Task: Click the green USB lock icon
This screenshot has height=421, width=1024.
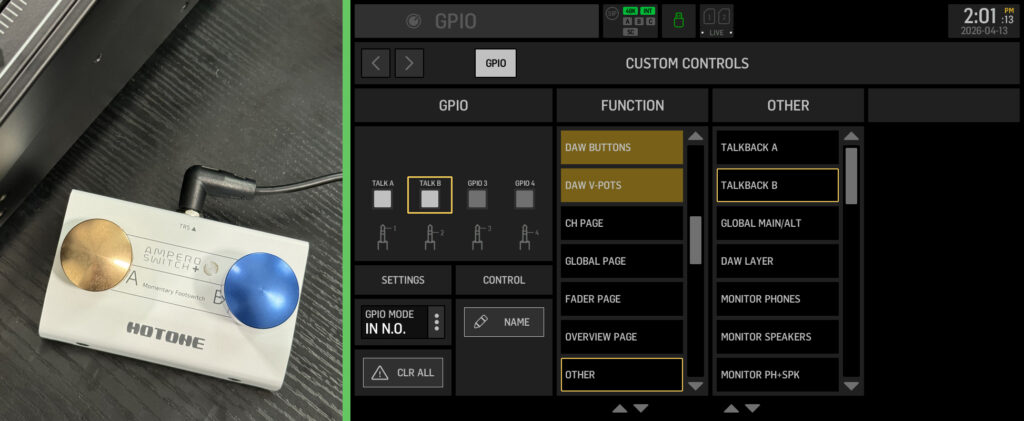Action: point(679,22)
